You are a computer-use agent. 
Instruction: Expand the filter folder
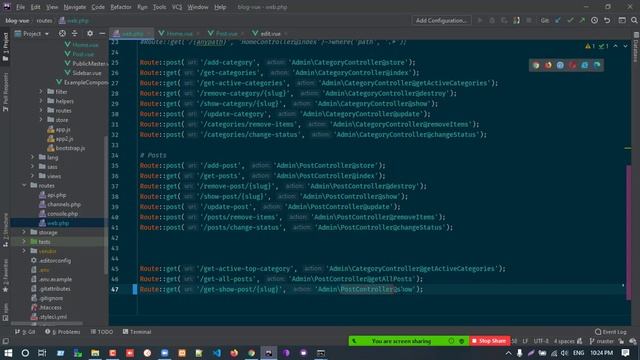coord(41,92)
